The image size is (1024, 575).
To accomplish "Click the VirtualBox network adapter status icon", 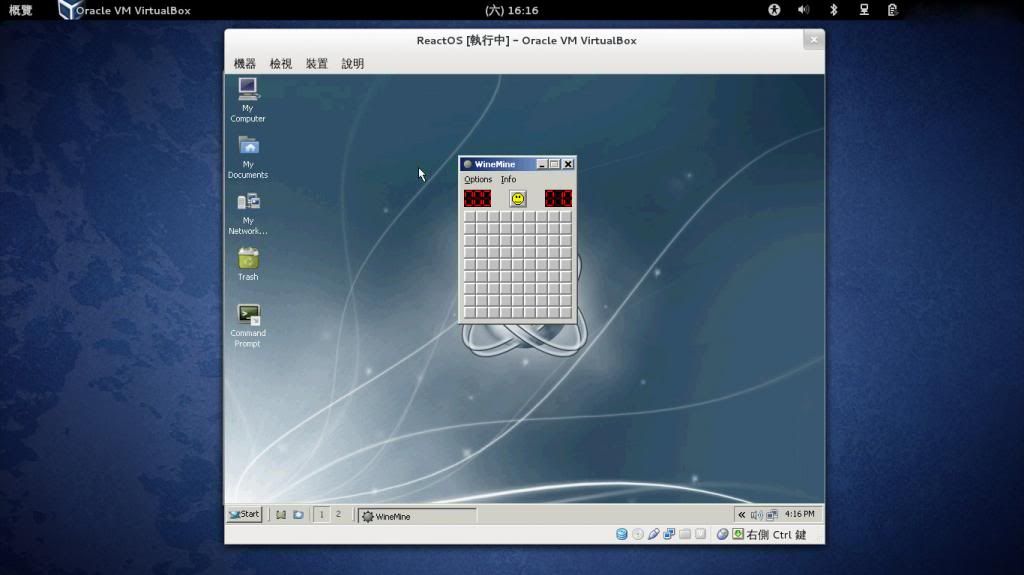I will 669,534.
